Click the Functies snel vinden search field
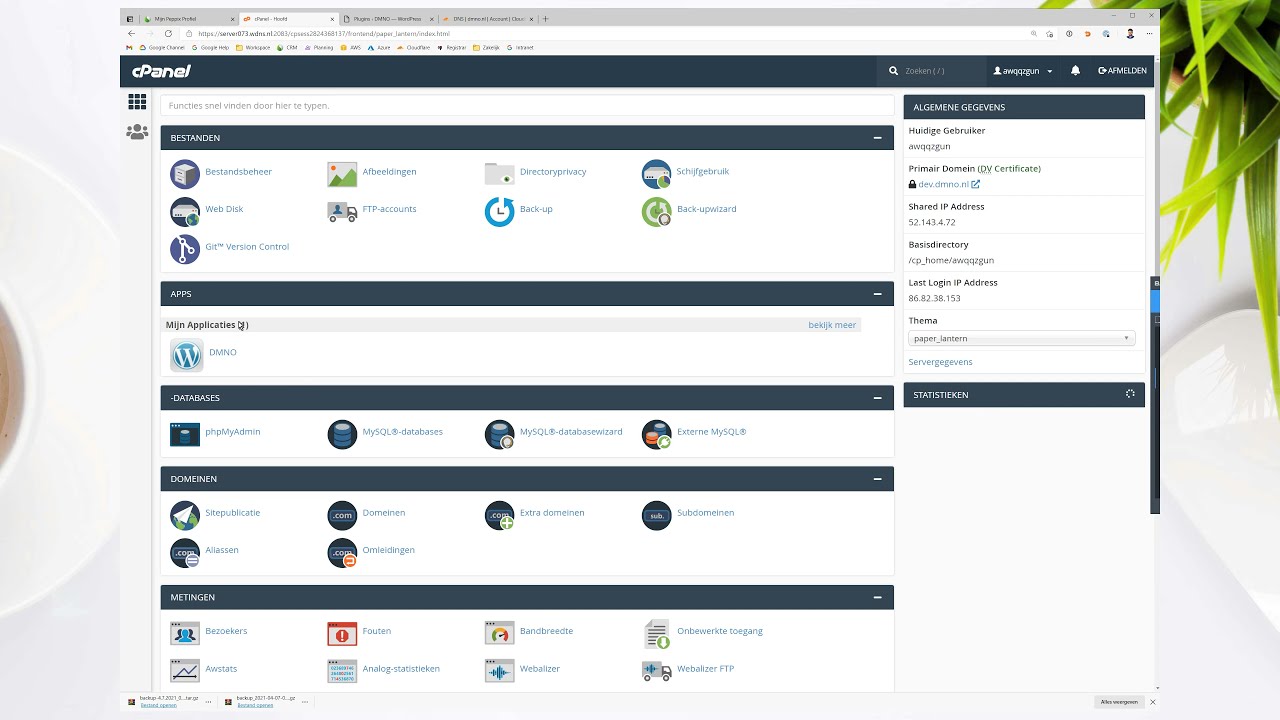Image resolution: width=1280 pixels, height=720 pixels. point(527,105)
